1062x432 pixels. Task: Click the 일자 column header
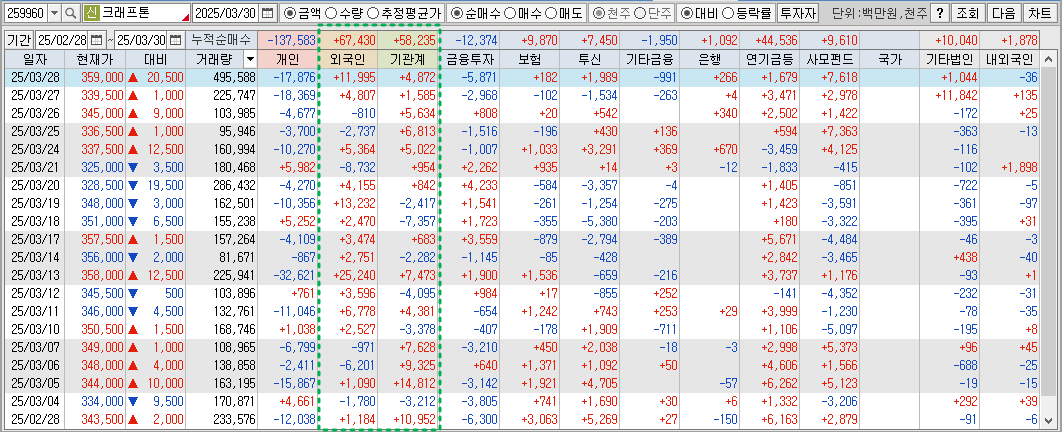pyautogui.click(x=34, y=60)
